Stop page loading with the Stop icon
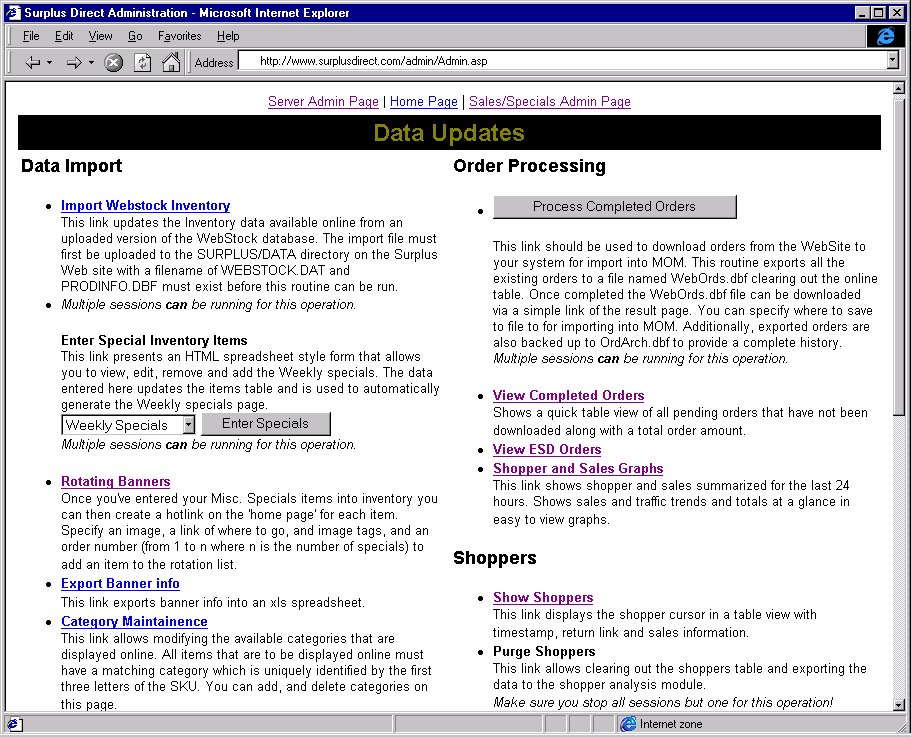 click(113, 62)
